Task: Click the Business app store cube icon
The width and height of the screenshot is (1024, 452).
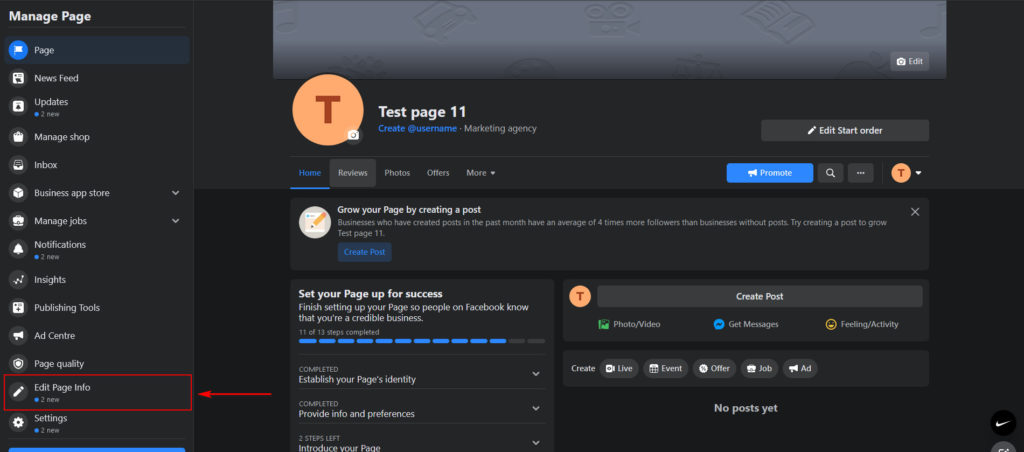Action: (18, 193)
